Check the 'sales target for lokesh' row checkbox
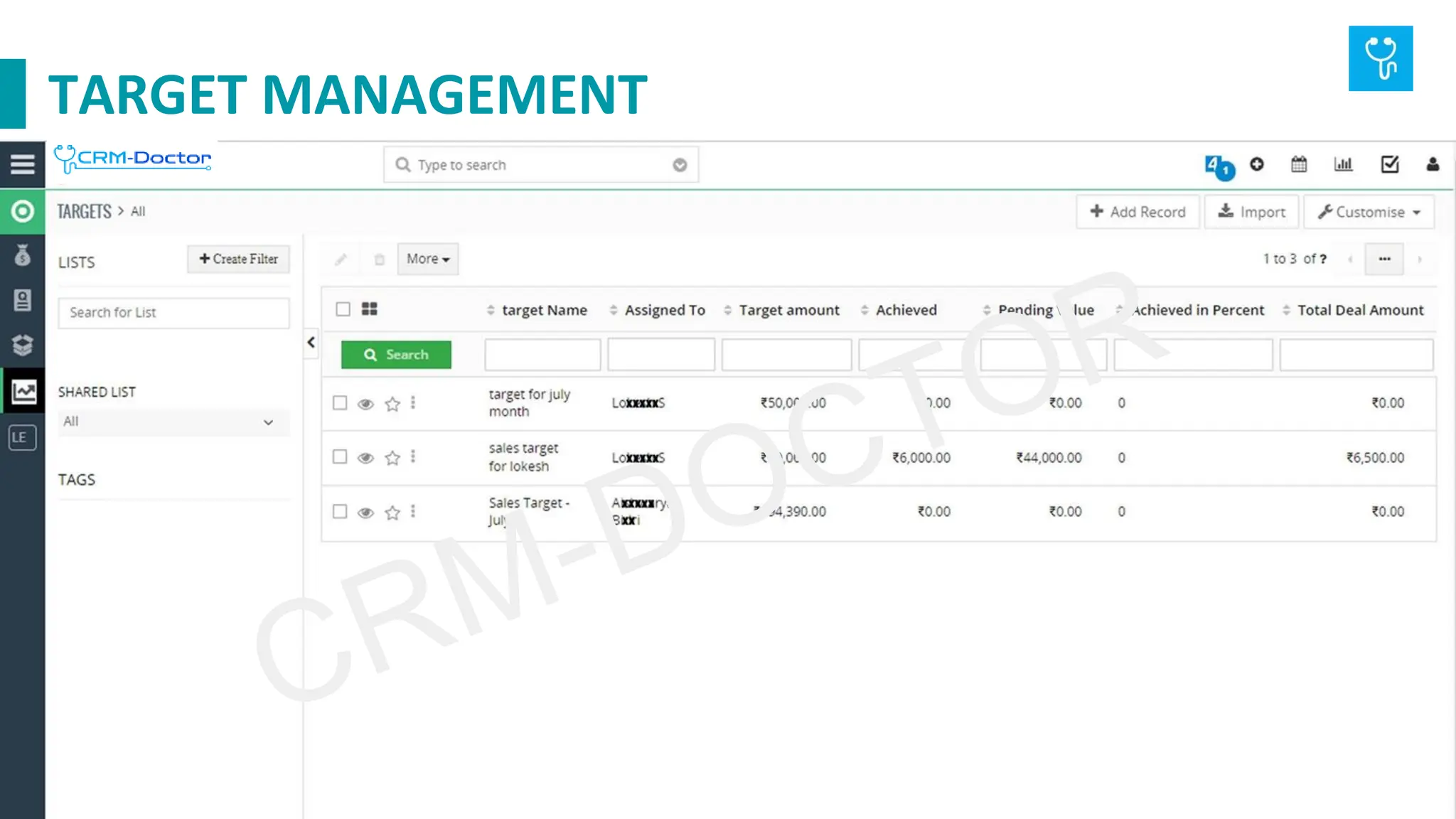Screen dimensions: 1456x819 [340, 456]
